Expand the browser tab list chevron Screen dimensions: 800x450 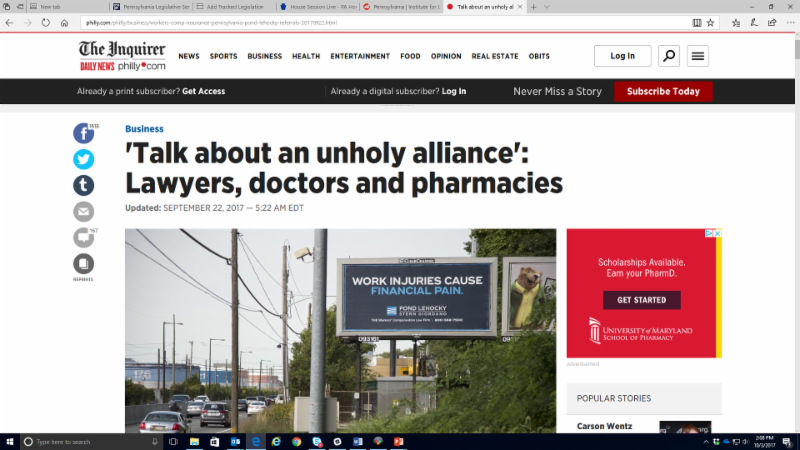click(546, 7)
